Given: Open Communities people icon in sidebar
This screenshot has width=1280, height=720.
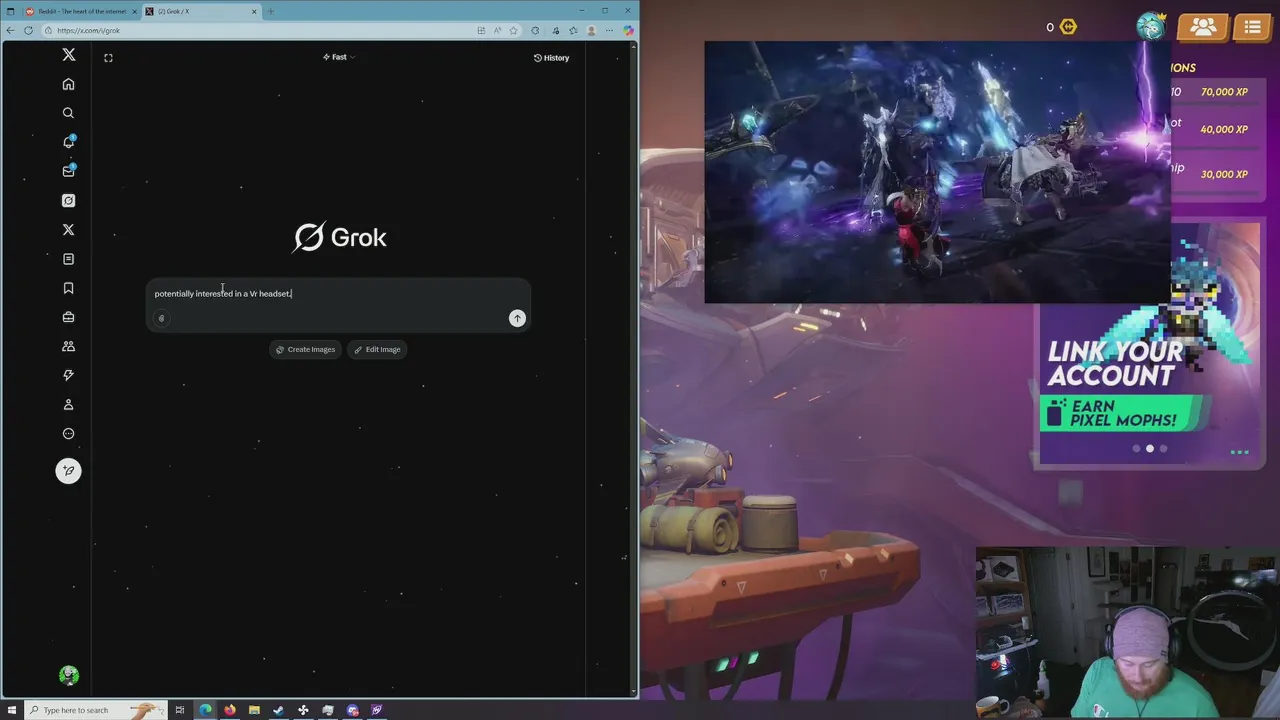Looking at the screenshot, I should click(68, 346).
